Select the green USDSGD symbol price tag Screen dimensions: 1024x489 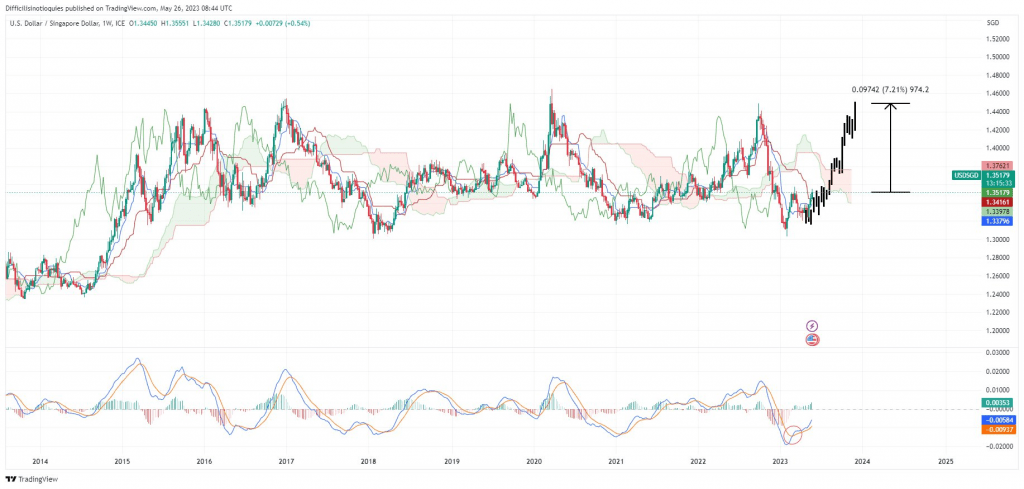coord(968,175)
